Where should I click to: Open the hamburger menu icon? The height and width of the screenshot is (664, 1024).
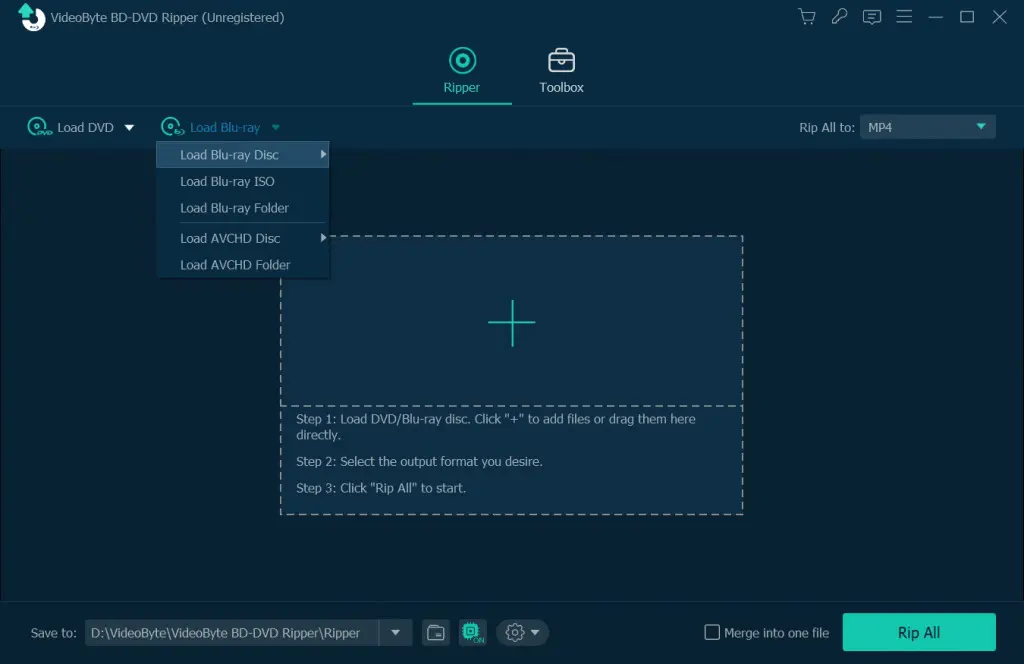pyautogui.click(x=904, y=17)
